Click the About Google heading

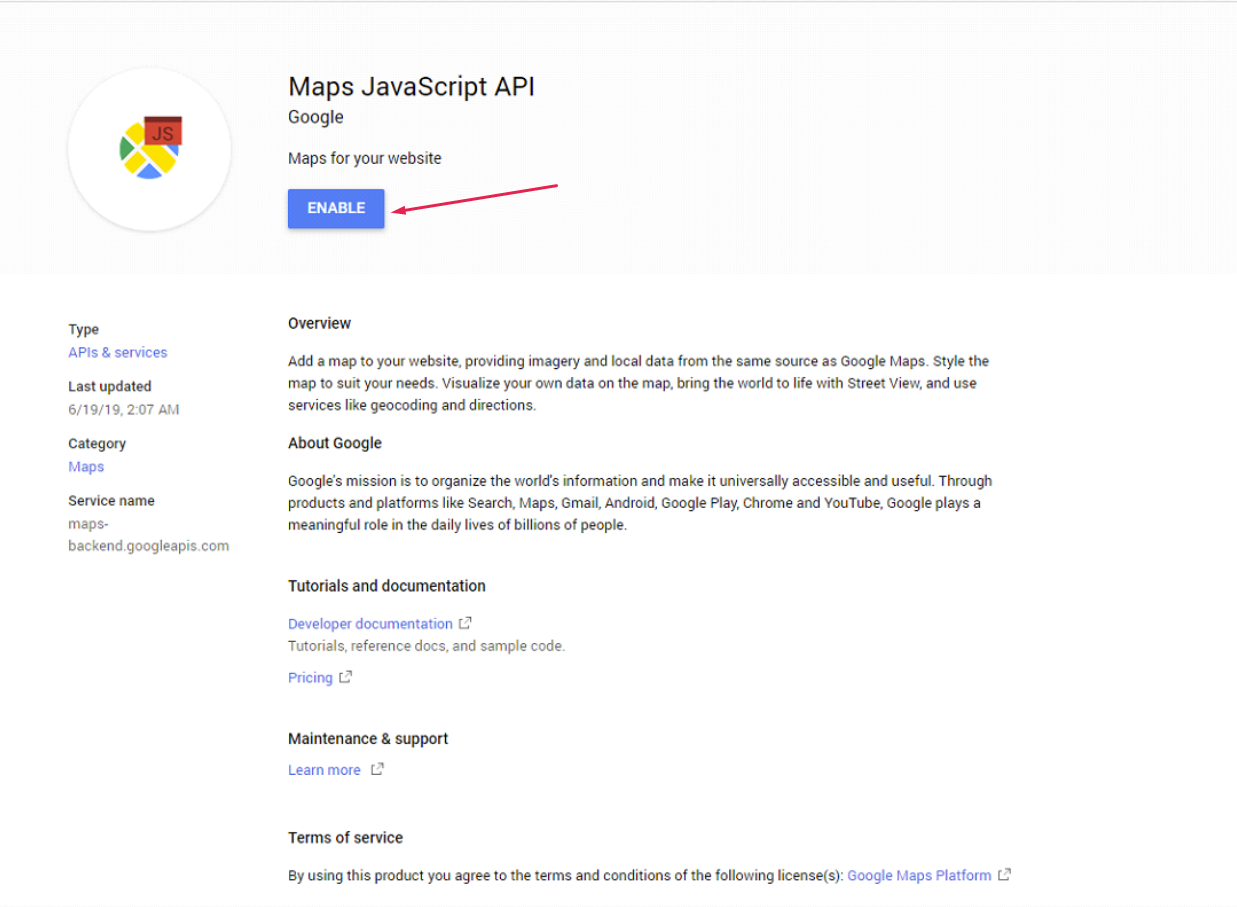pos(335,443)
